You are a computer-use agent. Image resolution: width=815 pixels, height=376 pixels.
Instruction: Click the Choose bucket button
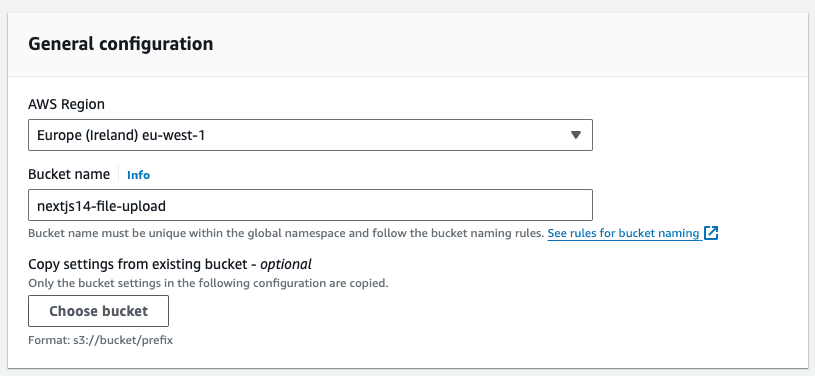(x=98, y=311)
